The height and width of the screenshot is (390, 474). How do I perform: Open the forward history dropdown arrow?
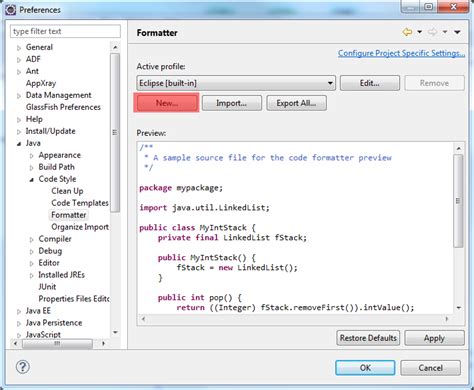[445, 32]
